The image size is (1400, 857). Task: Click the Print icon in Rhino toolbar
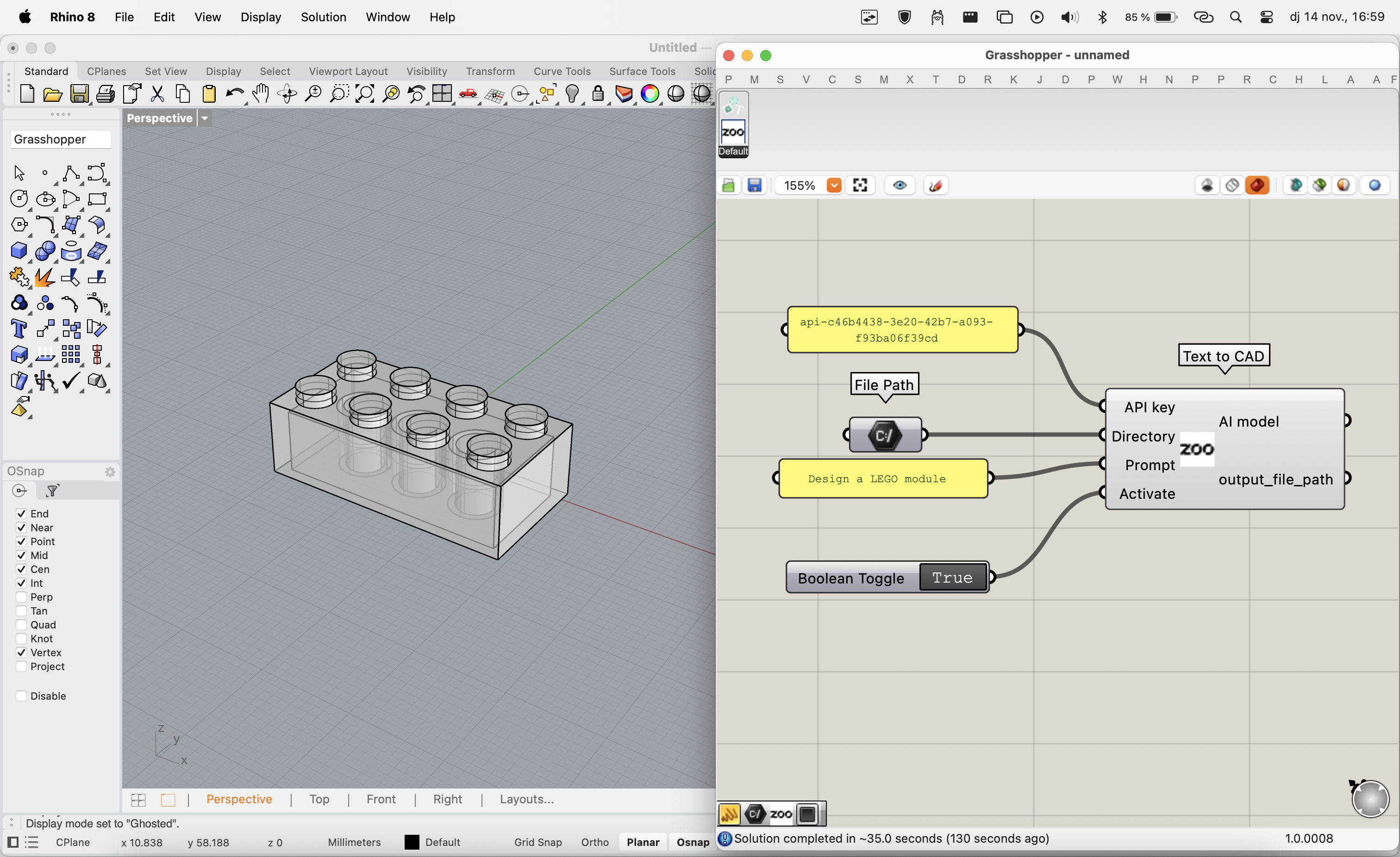pyautogui.click(x=105, y=94)
